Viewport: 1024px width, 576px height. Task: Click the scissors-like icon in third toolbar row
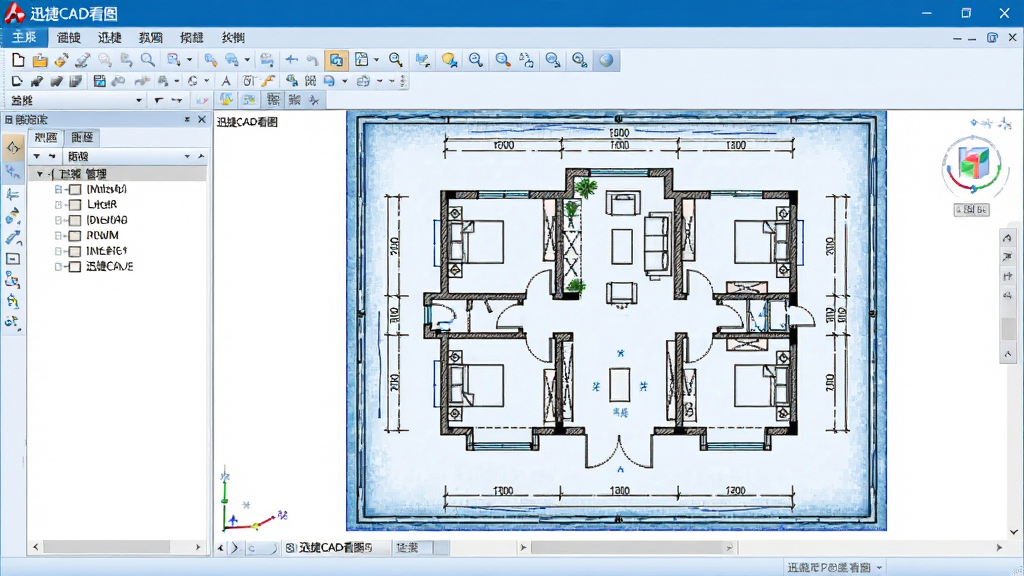point(314,100)
